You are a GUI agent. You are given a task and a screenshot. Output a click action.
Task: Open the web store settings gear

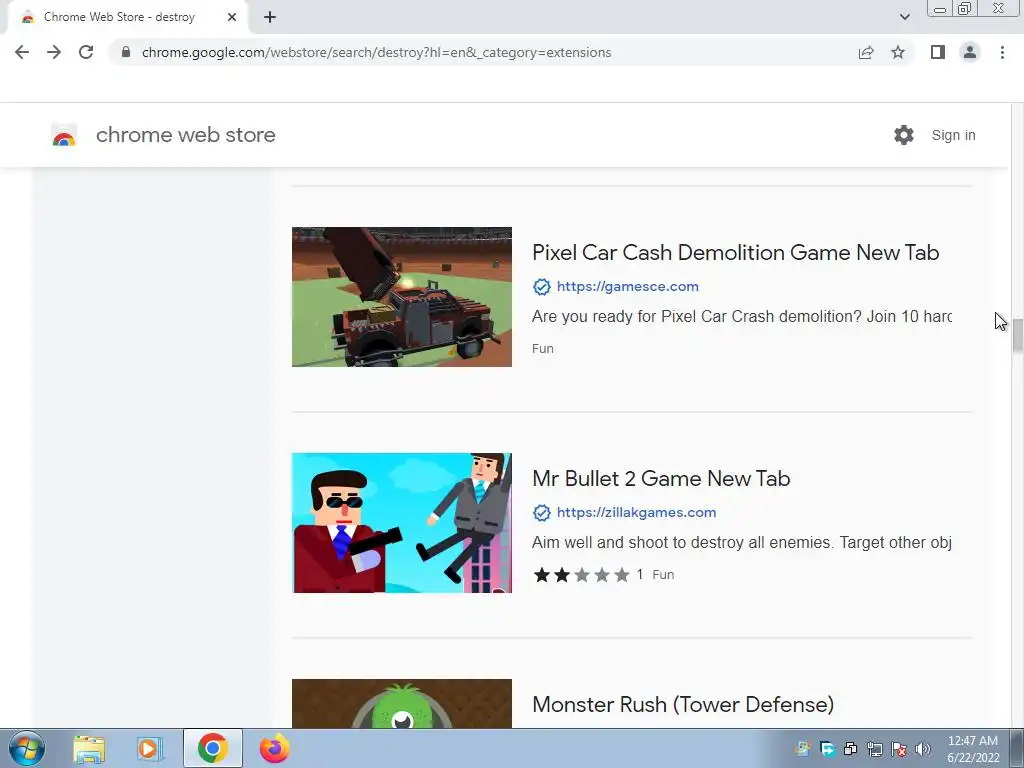pyautogui.click(x=904, y=135)
